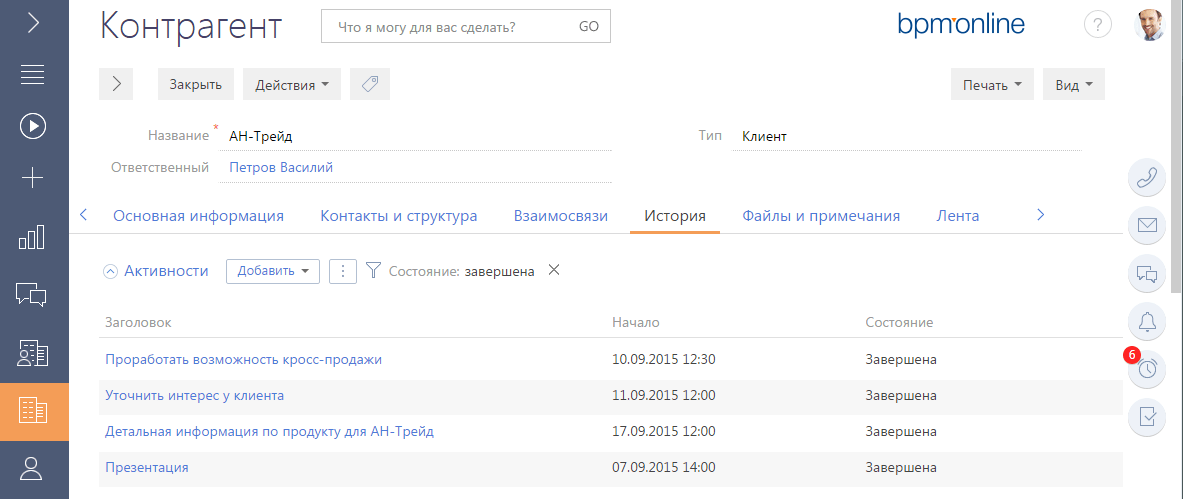Click the plus quick-add icon in sidebar
This screenshot has height=499, width=1183.
click(x=34, y=179)
